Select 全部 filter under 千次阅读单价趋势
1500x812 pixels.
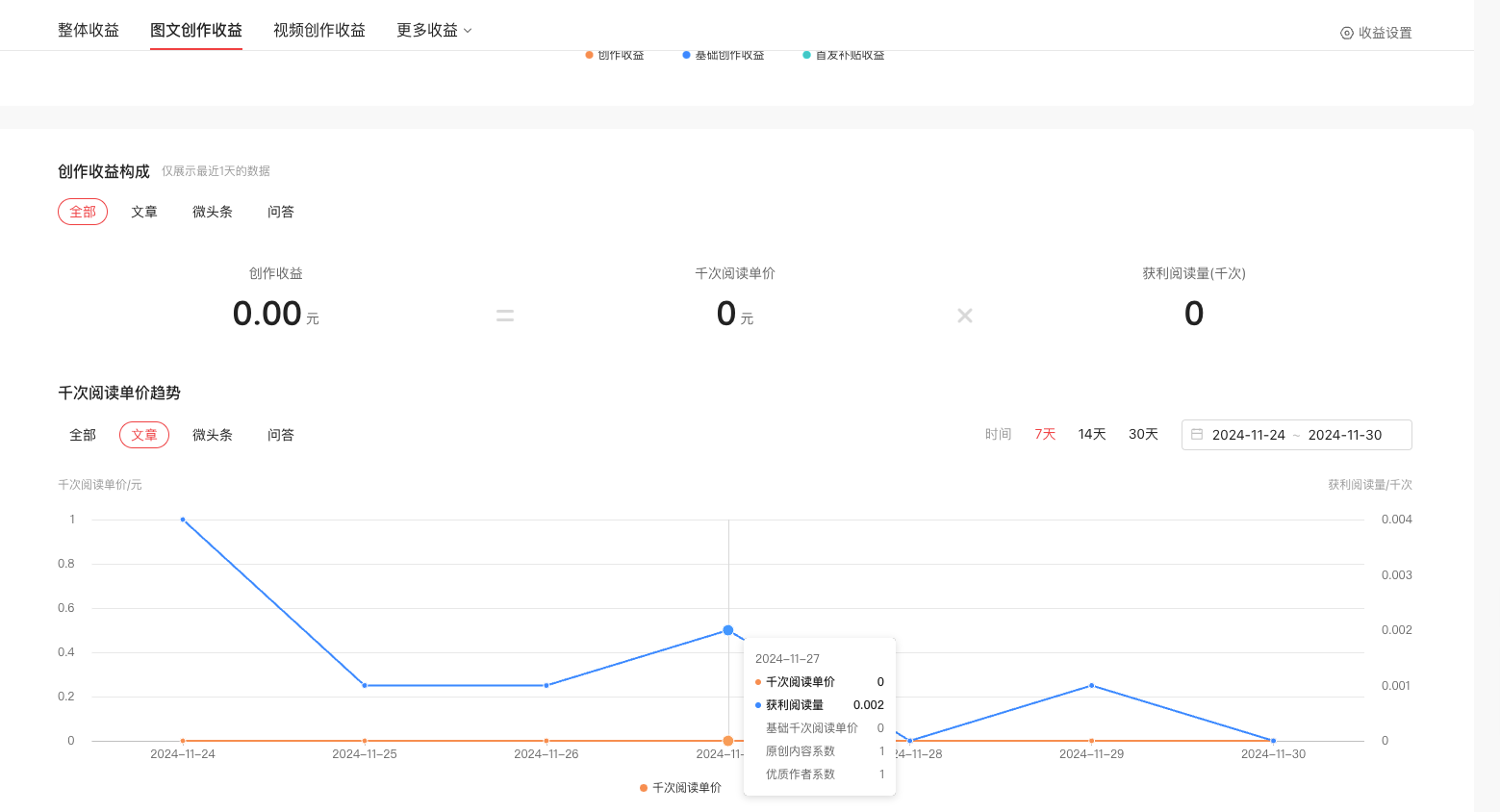[83, 435]
